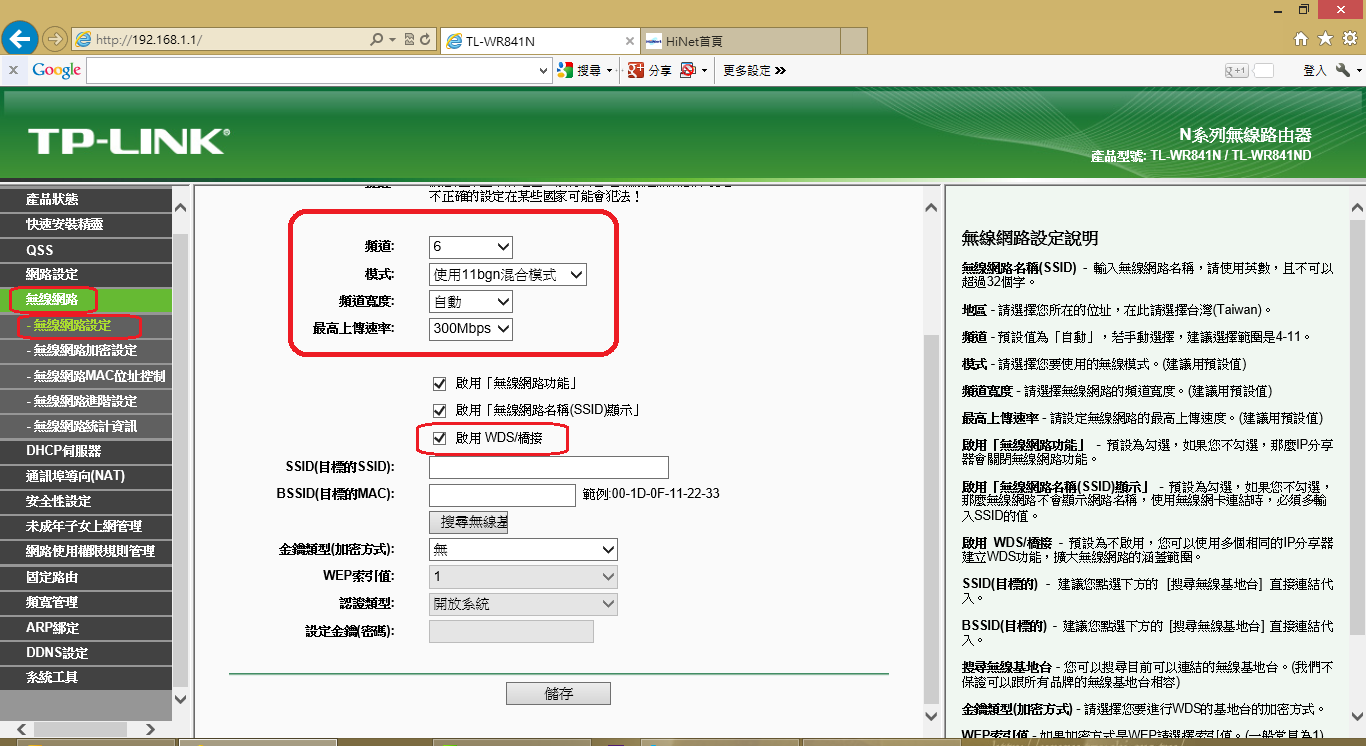Image resolution: width=1366 pixels, height=746 pixels.
Task: Open 安全性設定 in the sidebar
Action: point(86,501)
